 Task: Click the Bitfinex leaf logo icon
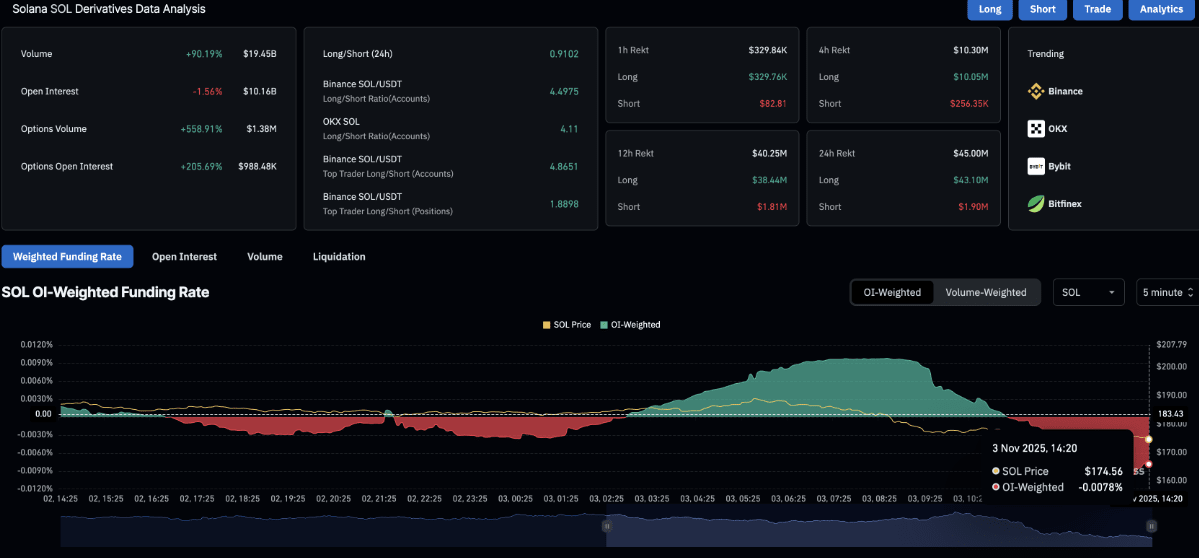pos(1036,203)
